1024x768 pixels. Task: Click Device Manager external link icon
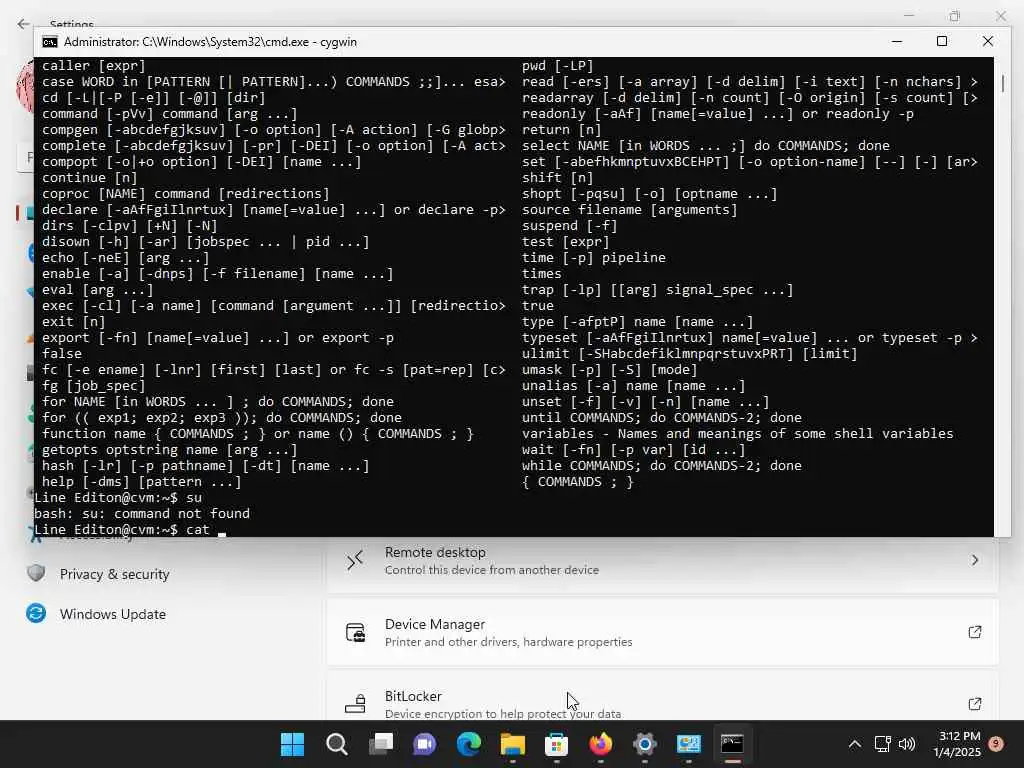974,632
